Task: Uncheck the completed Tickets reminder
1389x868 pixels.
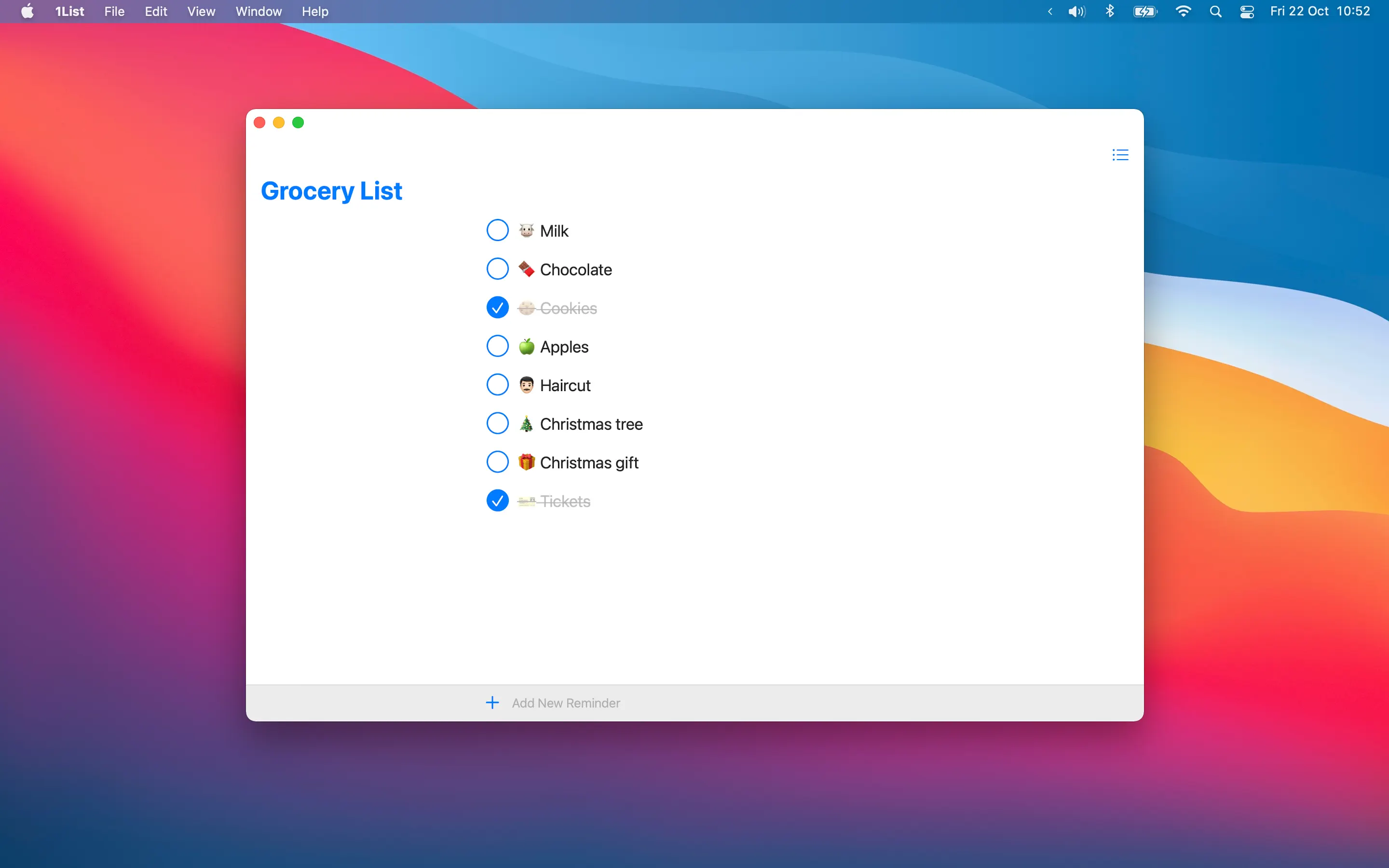Action: 497,501
